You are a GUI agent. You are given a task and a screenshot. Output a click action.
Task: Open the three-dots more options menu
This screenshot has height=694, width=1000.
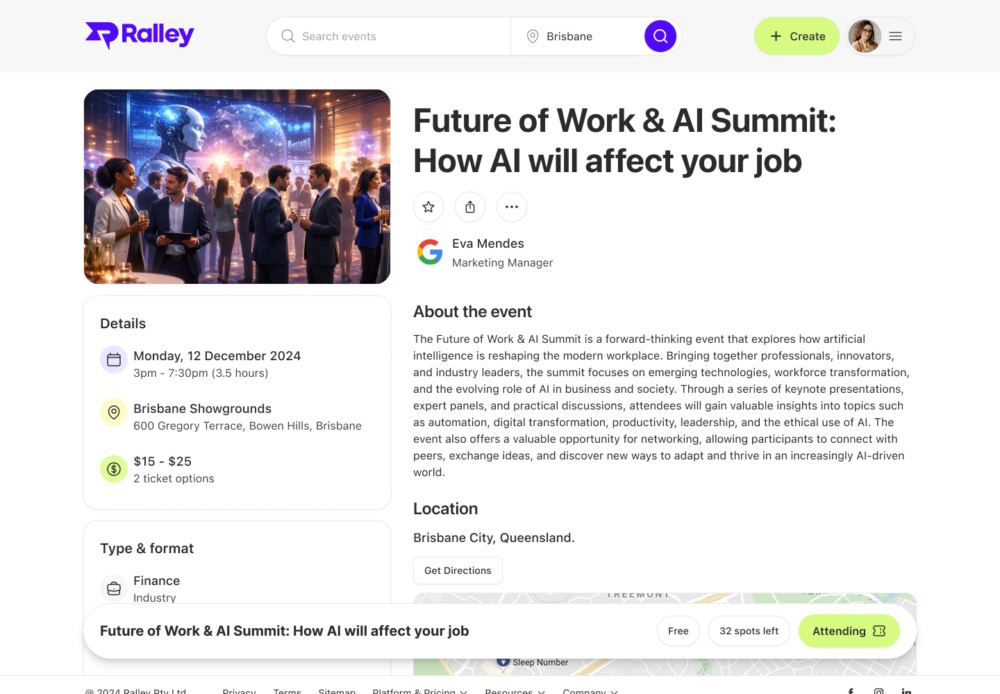pyautogui.click(x=511, y=207)
